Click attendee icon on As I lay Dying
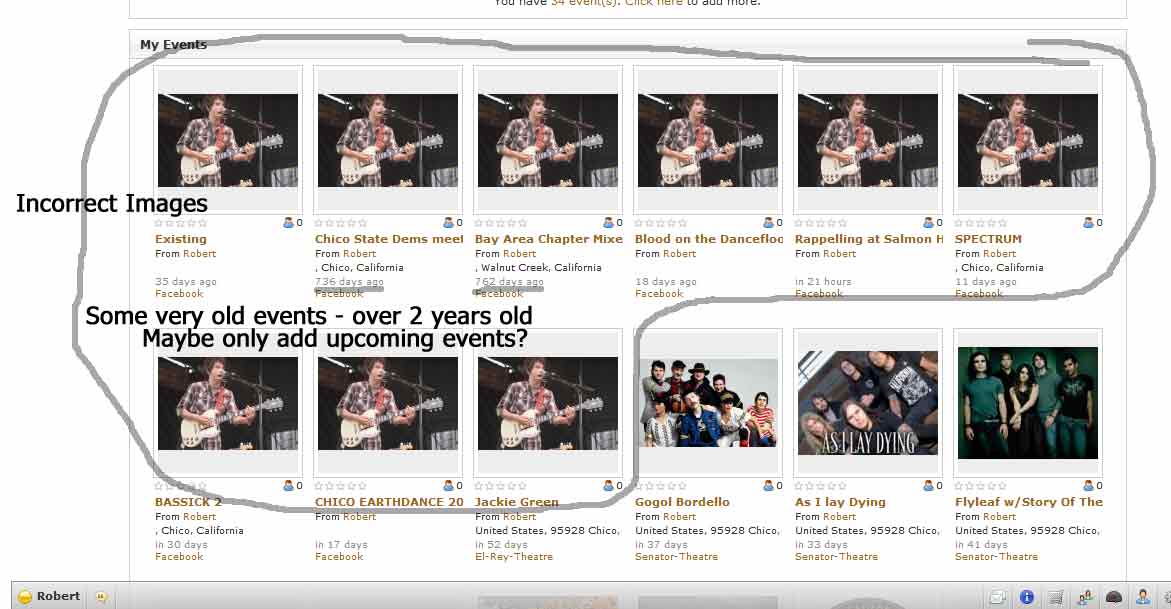This screenshot has height=609, width=1171. (928, 486)
